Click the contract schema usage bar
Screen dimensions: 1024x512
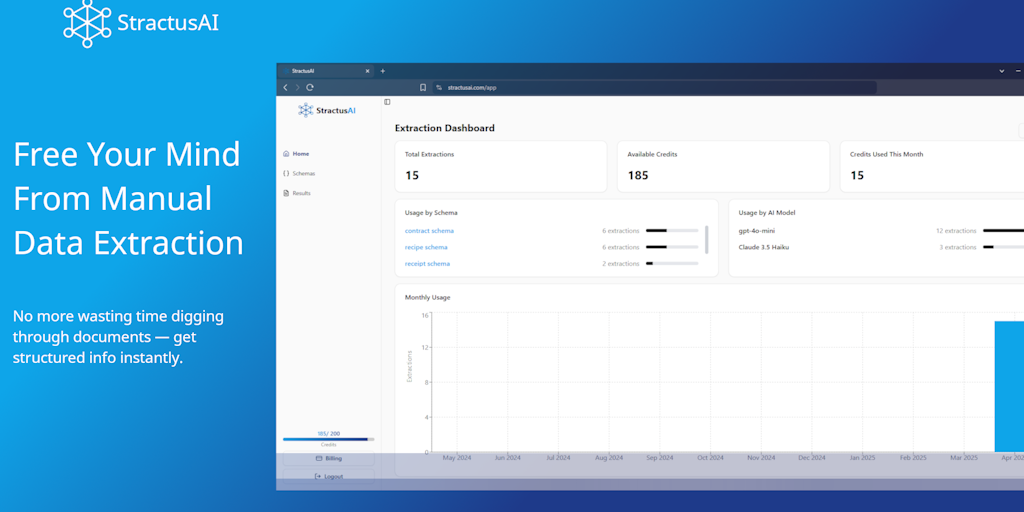pos(672,231)
